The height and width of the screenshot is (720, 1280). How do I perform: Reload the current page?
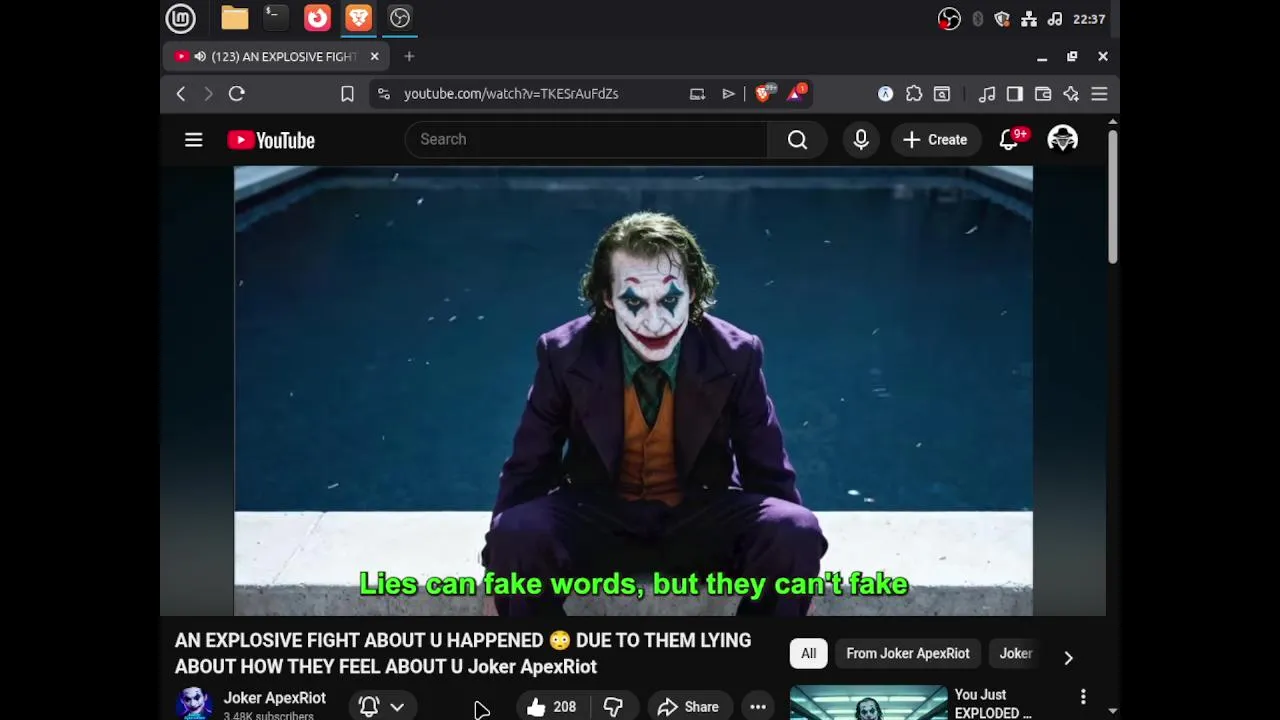(237, 94)
